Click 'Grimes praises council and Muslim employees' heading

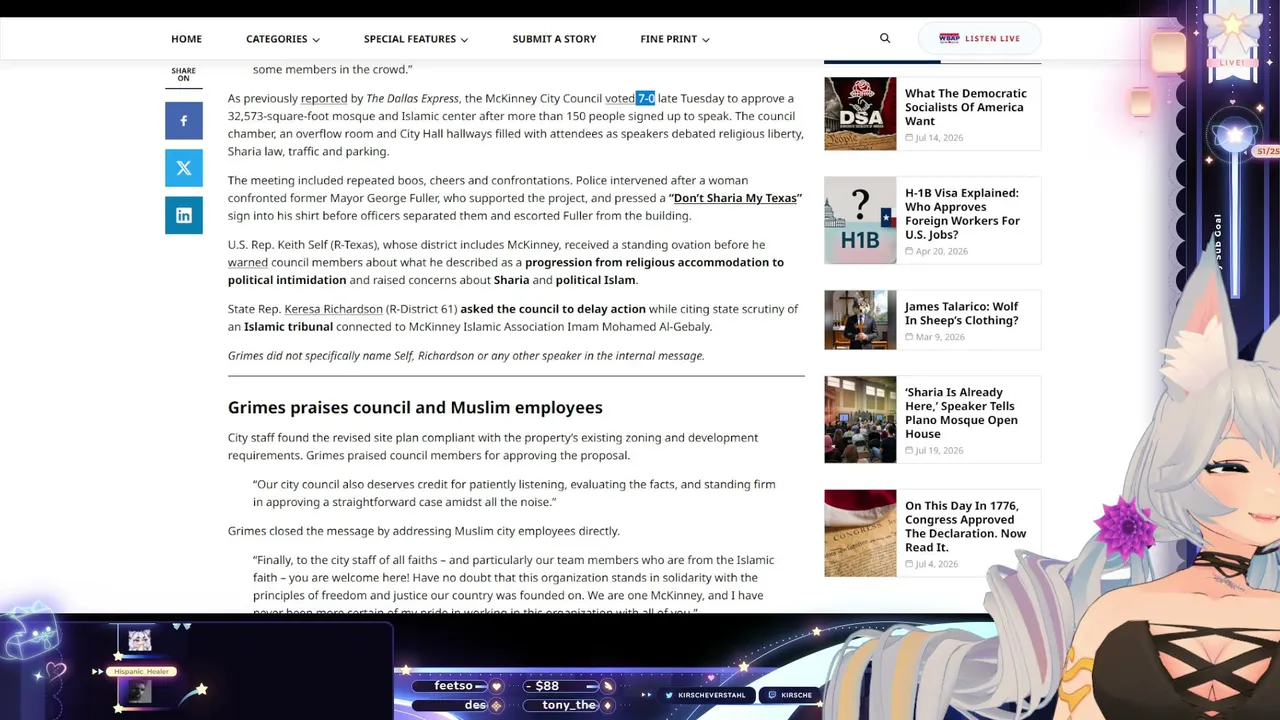click(415, 407)
